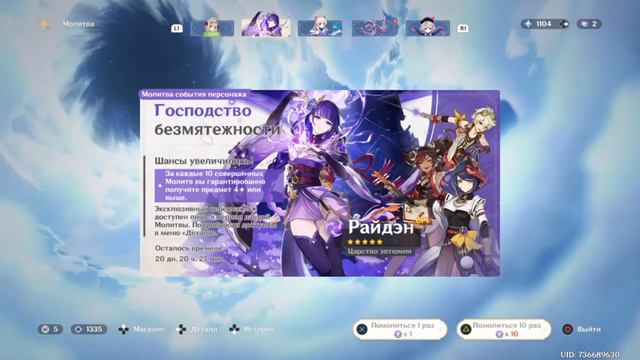
Task: Click the triangle button icon on wish ten
Action: 466,329
